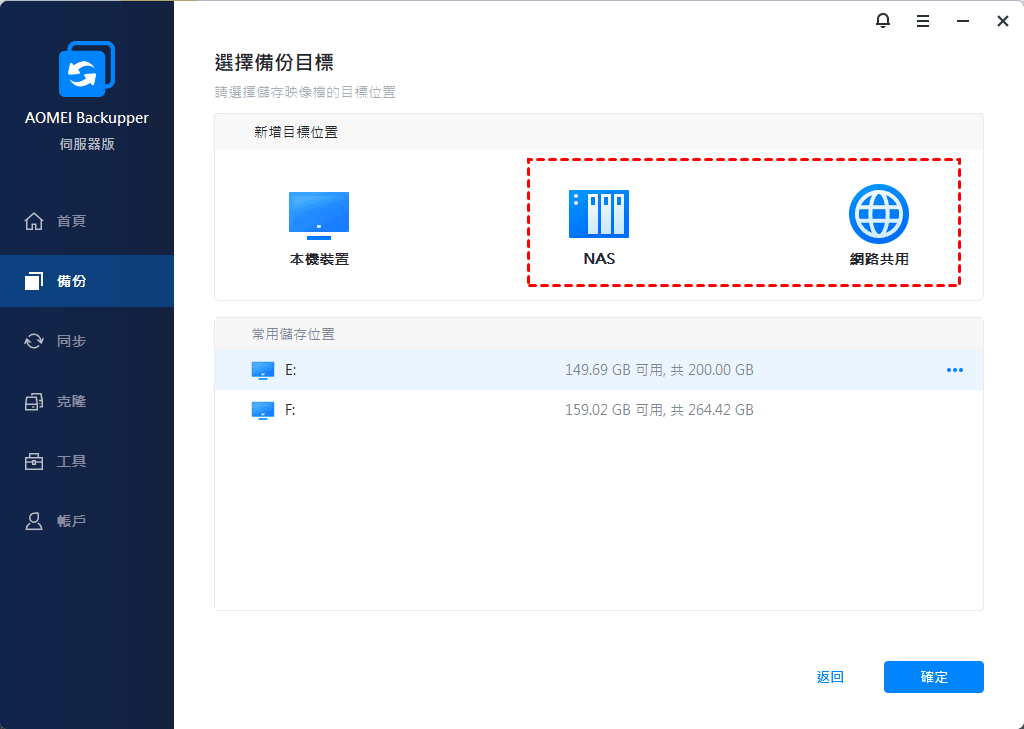
Task: Click the backup icon beside 備份
Action: click(x=34, y=281)
